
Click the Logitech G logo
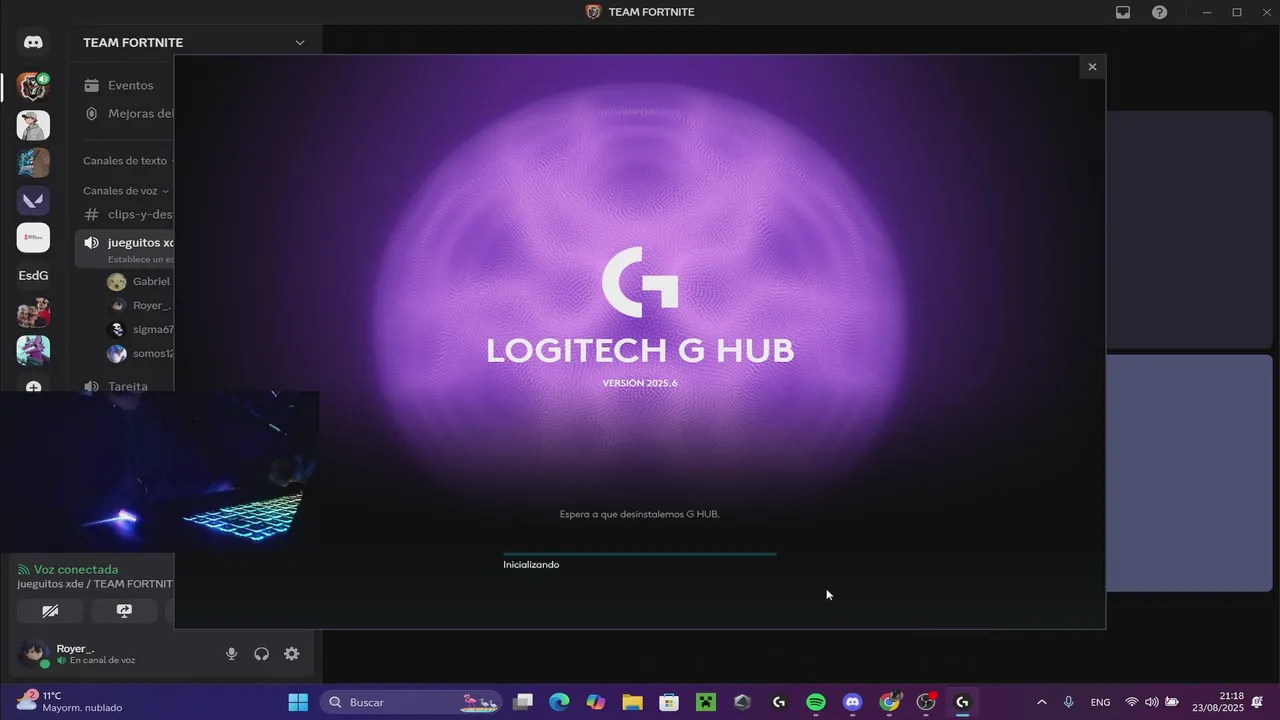[x=640, y=284]
